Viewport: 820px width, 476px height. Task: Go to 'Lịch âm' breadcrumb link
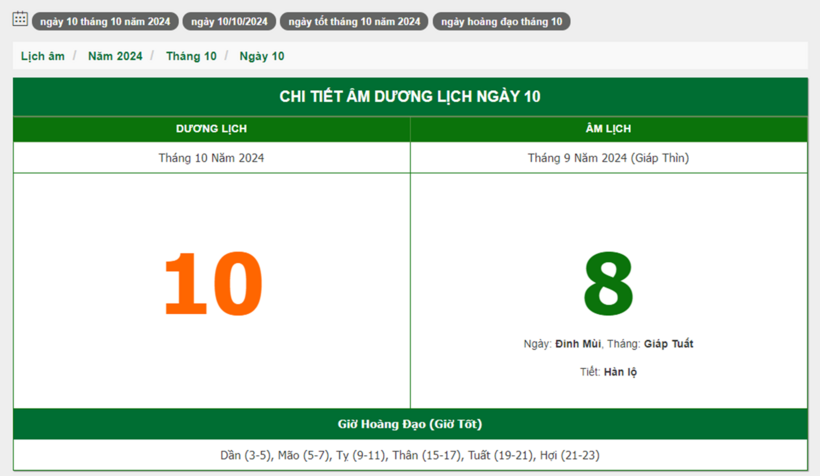[43, 56]
